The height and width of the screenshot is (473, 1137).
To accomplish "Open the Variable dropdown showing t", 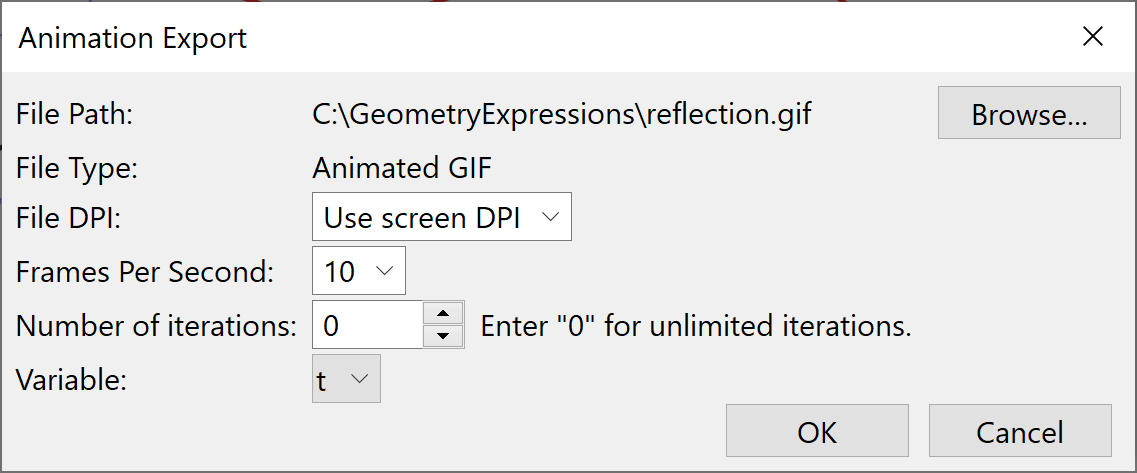I will click(346, 379).
